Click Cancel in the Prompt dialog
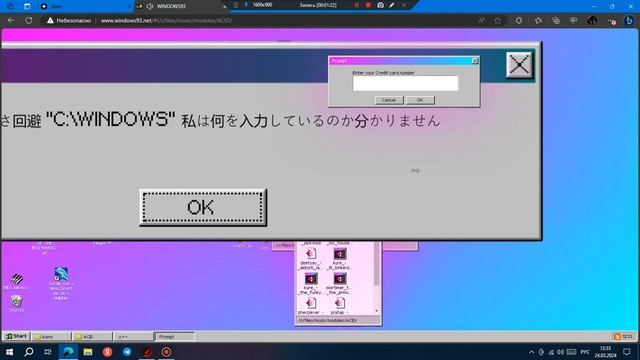 (389, 100)
